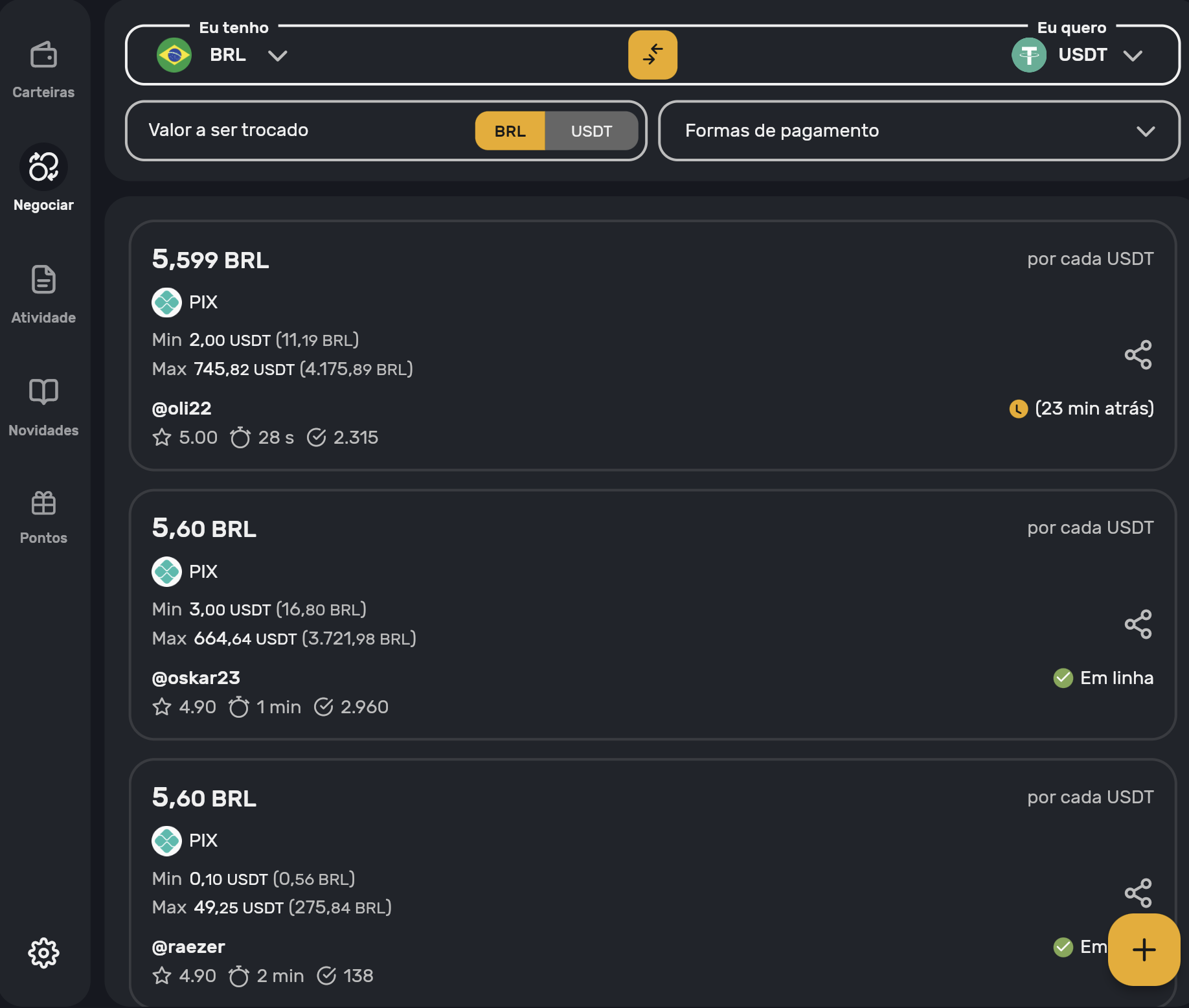Expand the BRL currency dropdown
Screen dimensions: 1189x1008
277,56
